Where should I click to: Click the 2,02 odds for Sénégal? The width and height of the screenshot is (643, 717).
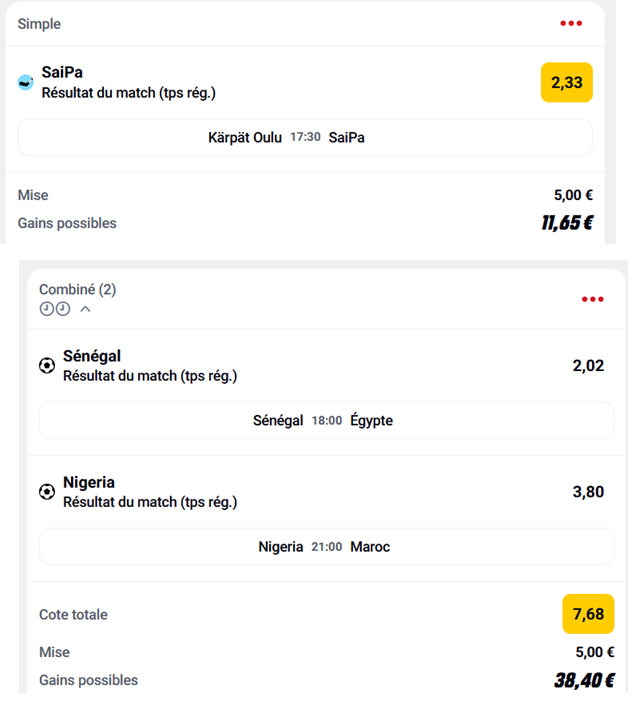tap(588, 365)
